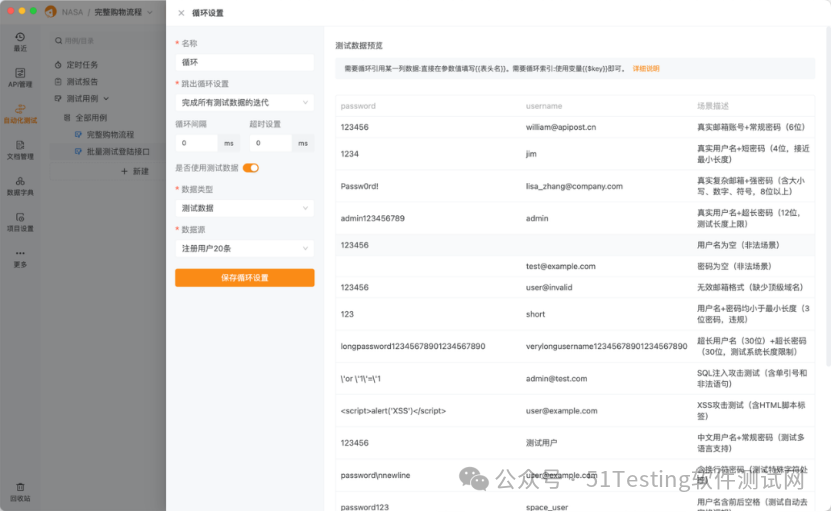Select 自动化测试 sidebar icon
831x512 pixels.
point(20,109)
